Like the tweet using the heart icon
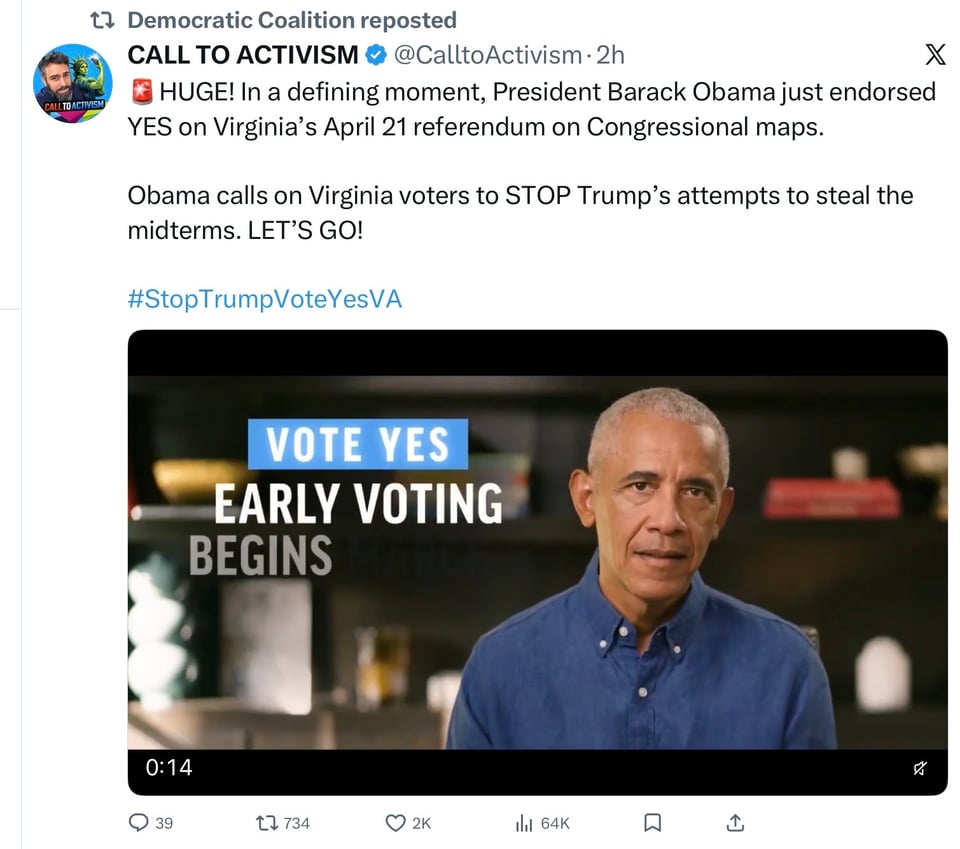The height and width of the screenshot is (849, 960). [395, 823]
